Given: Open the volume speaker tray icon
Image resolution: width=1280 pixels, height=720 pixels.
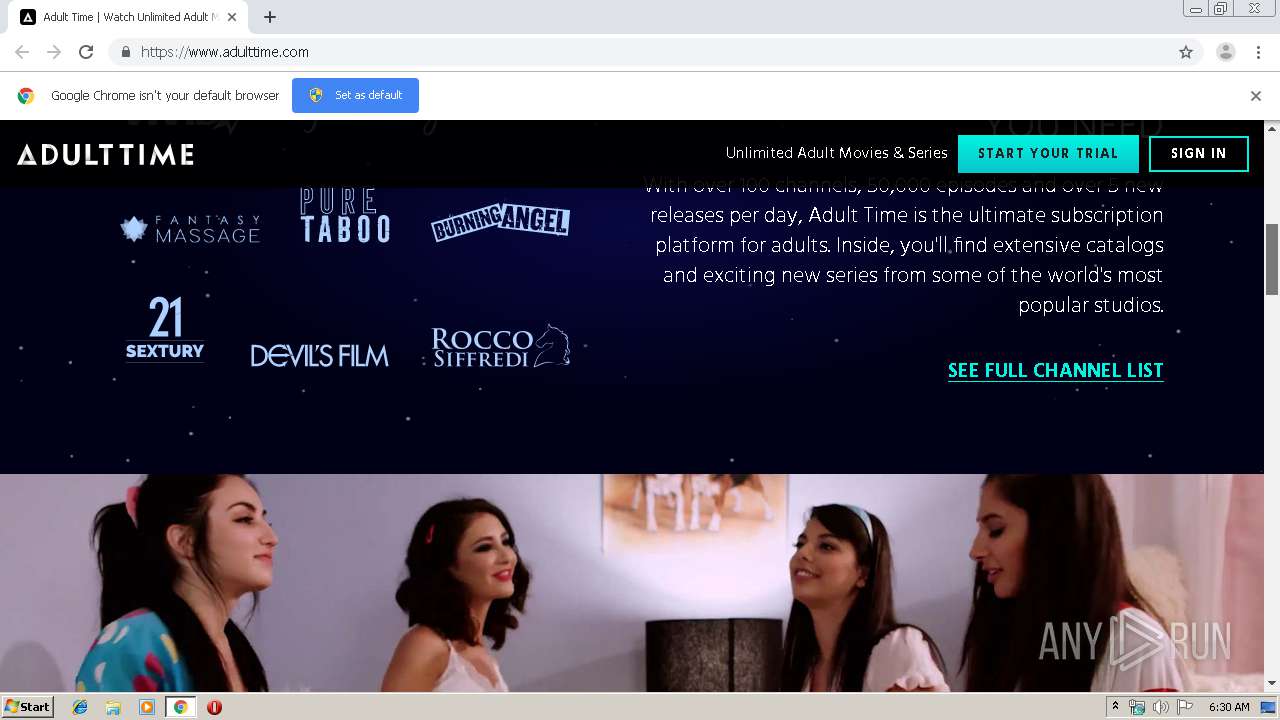Looking at the screenshot, I should point(1161,707).
